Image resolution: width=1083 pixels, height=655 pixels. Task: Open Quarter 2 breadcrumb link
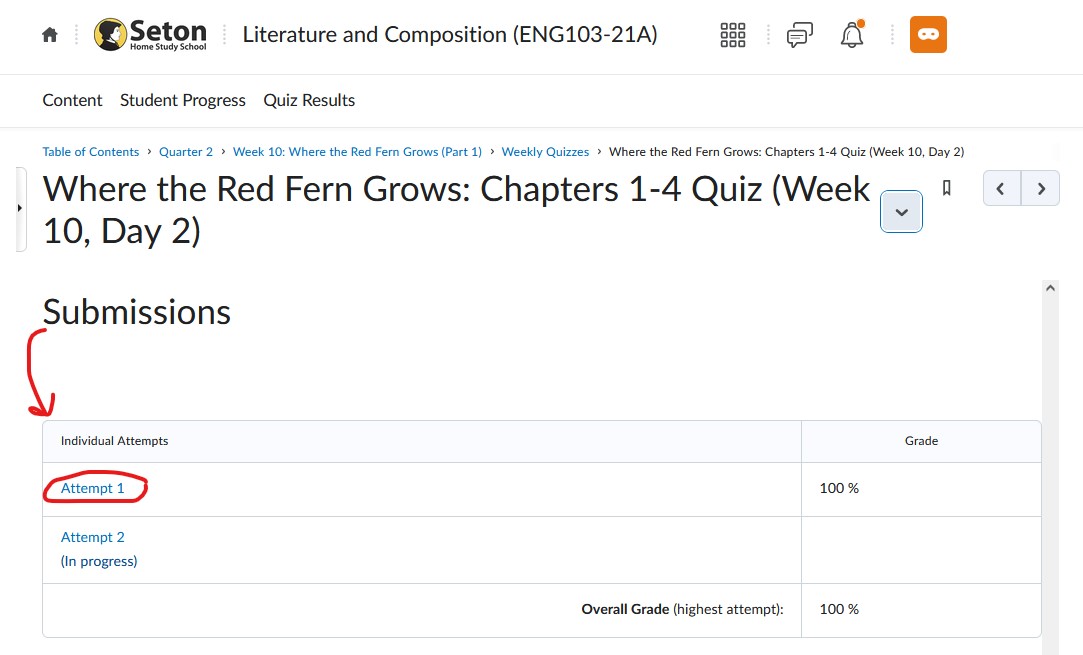click(186, 152)
